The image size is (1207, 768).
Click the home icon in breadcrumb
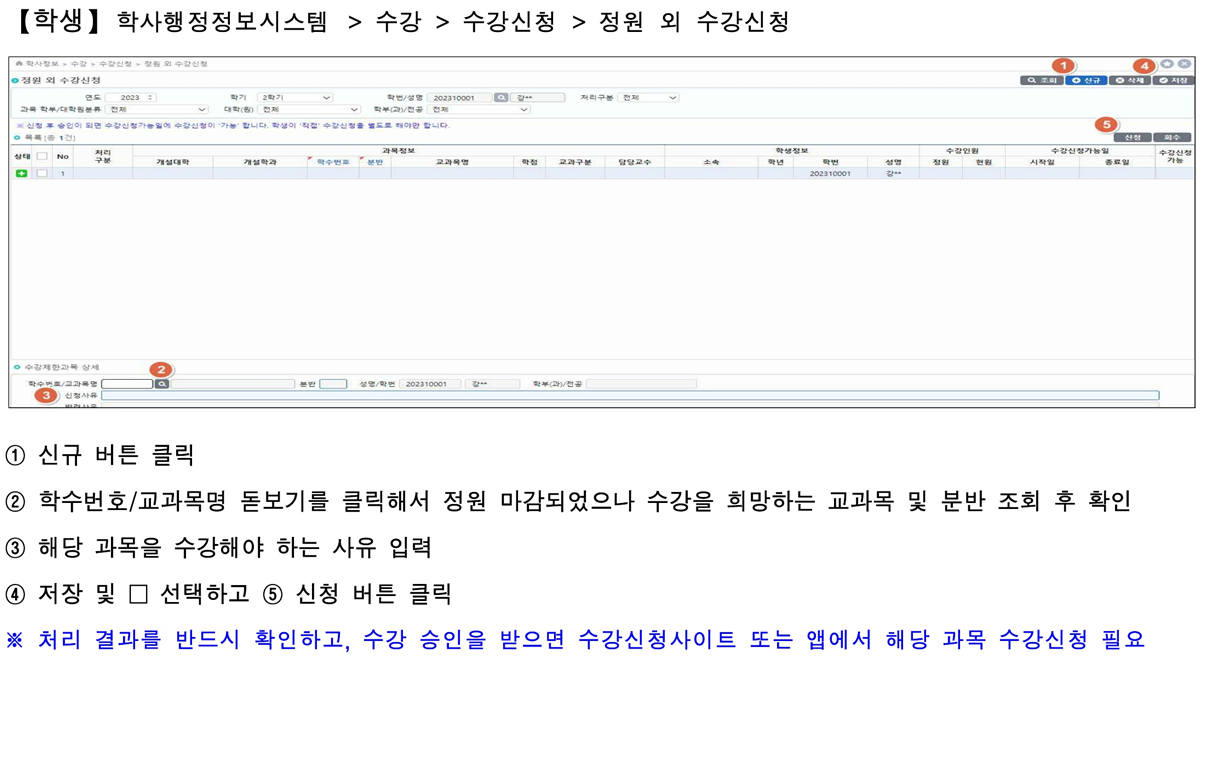pos(18,64)
